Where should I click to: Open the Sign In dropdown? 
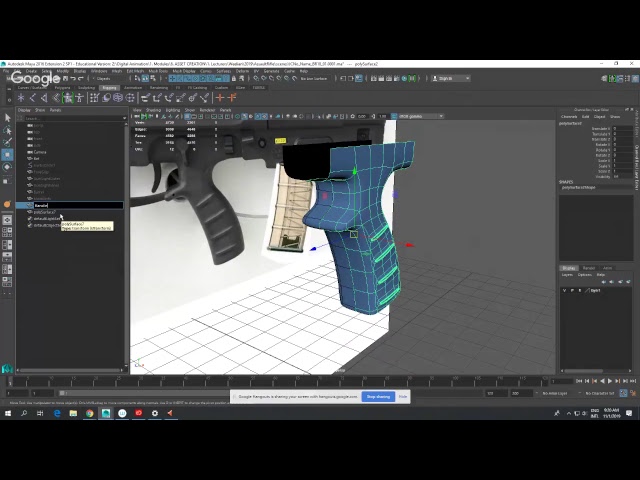[451, 78]
